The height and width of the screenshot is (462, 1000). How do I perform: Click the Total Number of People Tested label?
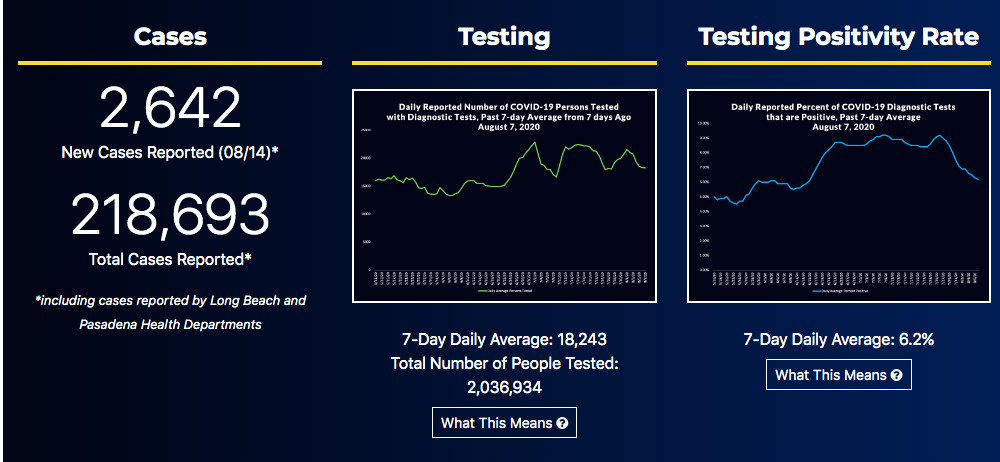point(504,363)
